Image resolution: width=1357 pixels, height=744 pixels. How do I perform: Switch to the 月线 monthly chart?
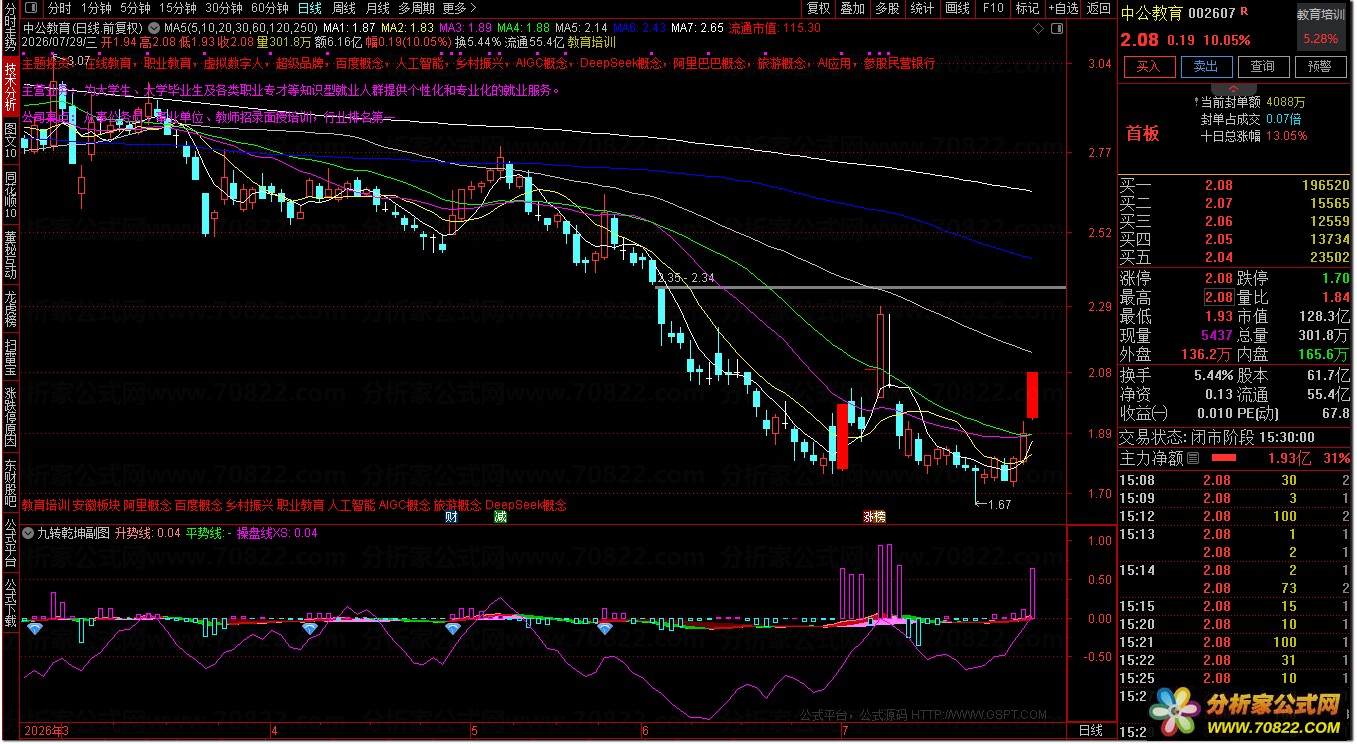377,8
